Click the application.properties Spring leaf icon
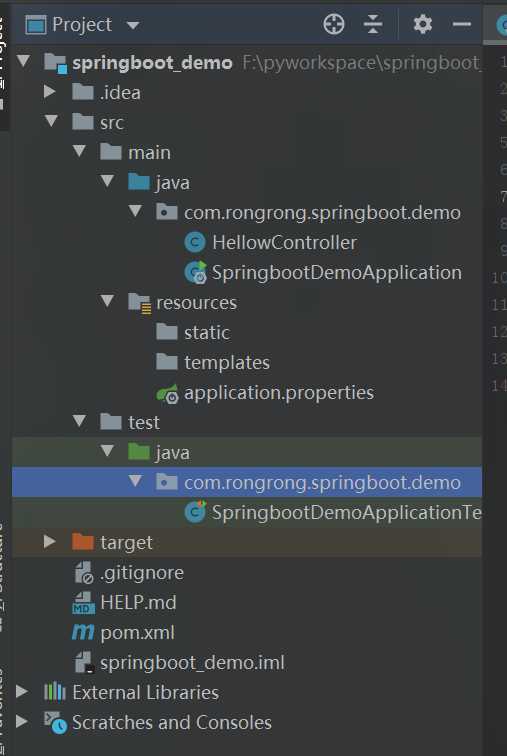 coord(168,393)
